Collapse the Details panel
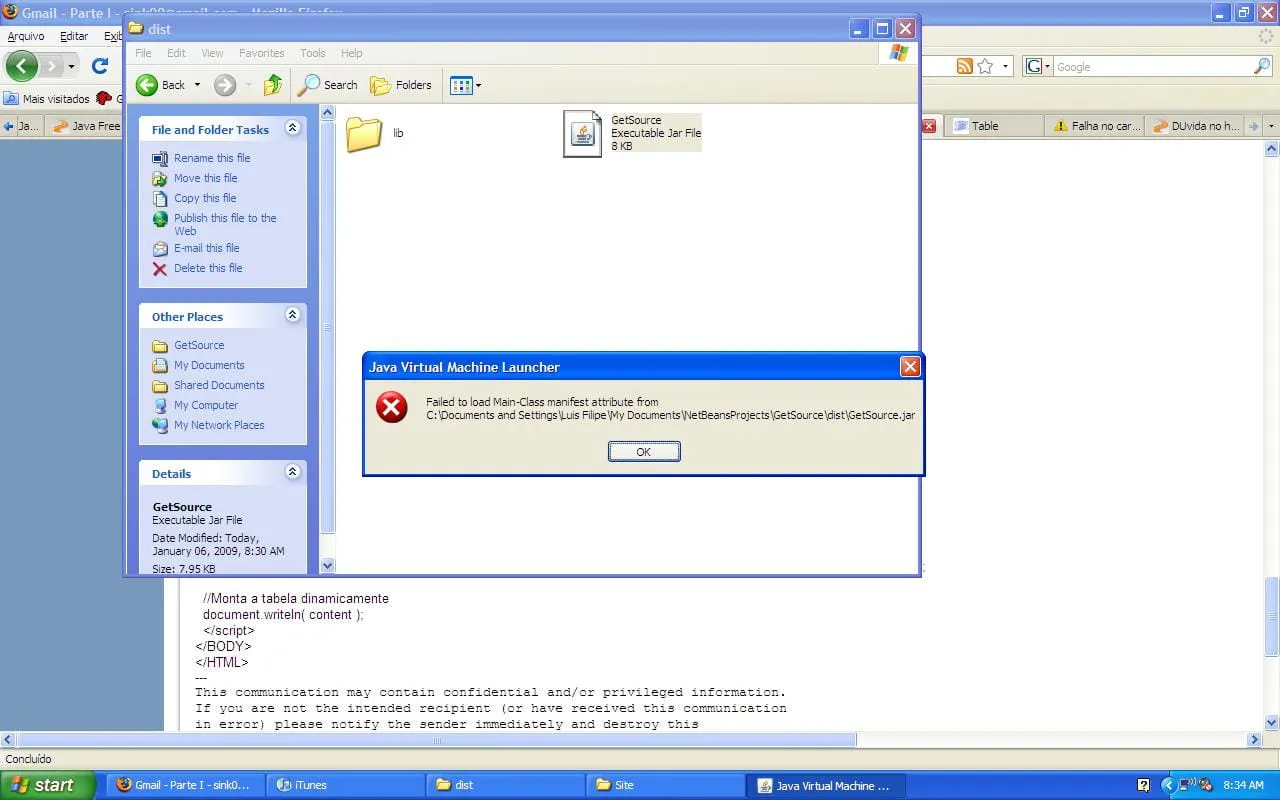The image size is (1280, 800). (292, 472)
